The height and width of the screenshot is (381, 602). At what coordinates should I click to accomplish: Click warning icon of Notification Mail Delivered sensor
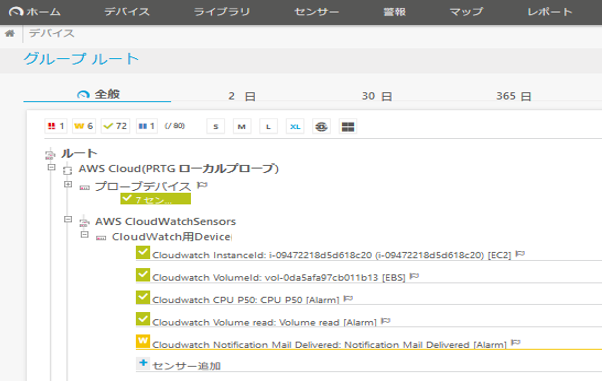(143, 341)
